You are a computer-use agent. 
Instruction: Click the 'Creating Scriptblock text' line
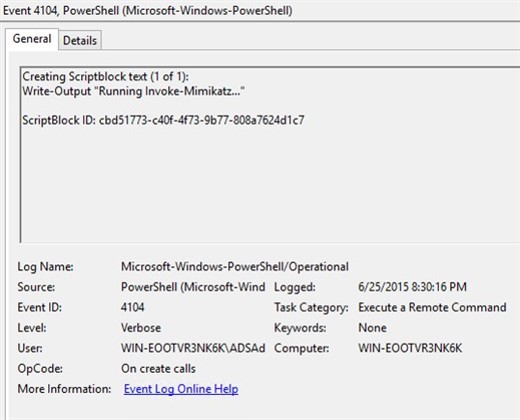click(x=105, y=77)
